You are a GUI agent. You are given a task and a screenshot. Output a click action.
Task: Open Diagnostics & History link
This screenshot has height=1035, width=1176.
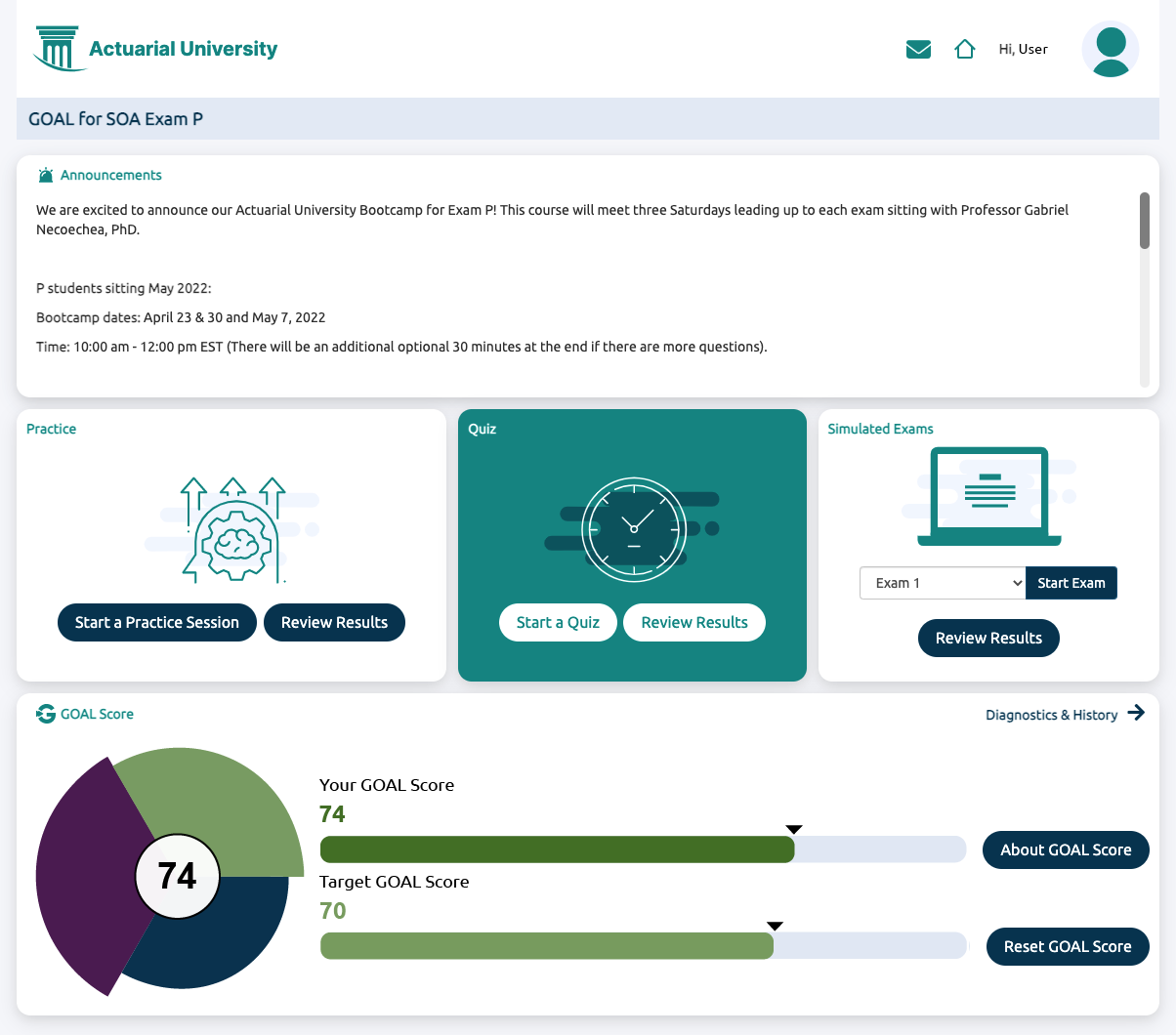coord(1052,715)
